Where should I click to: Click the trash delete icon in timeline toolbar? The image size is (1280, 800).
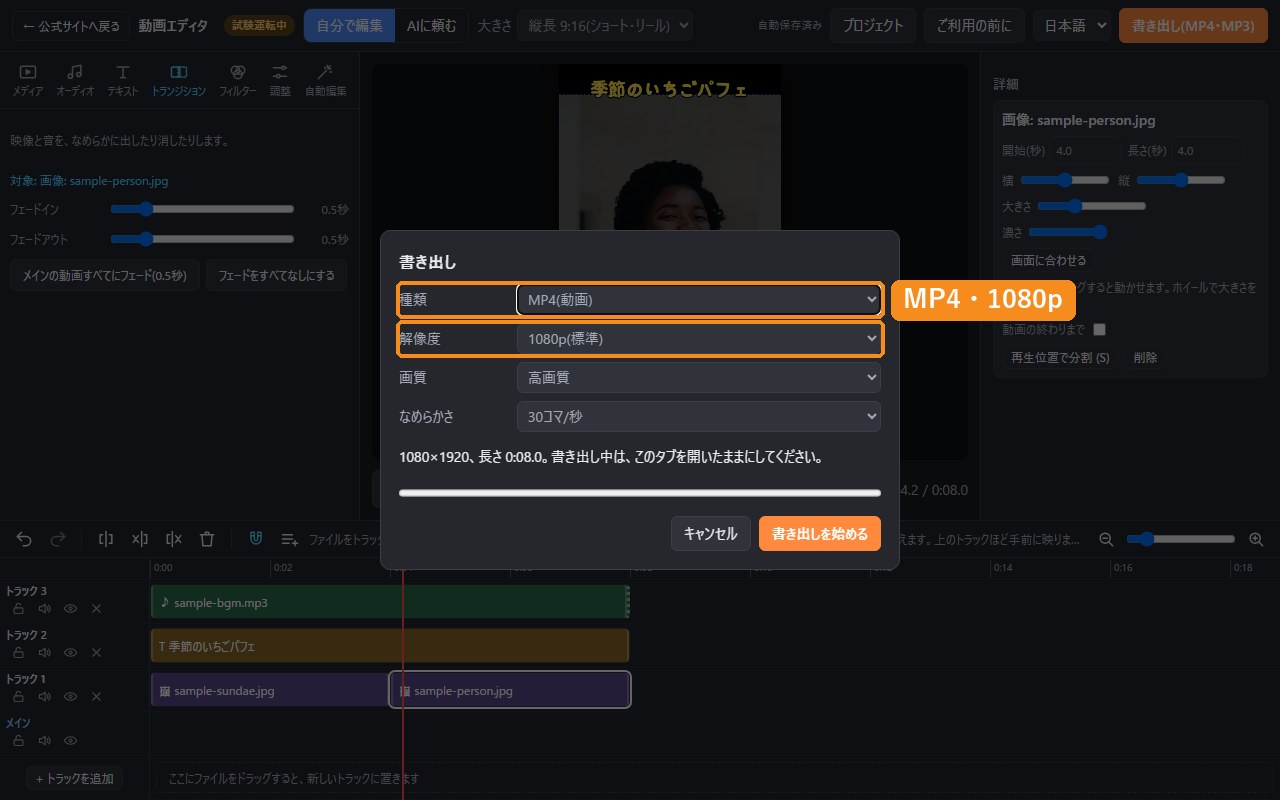click(207, 539)
